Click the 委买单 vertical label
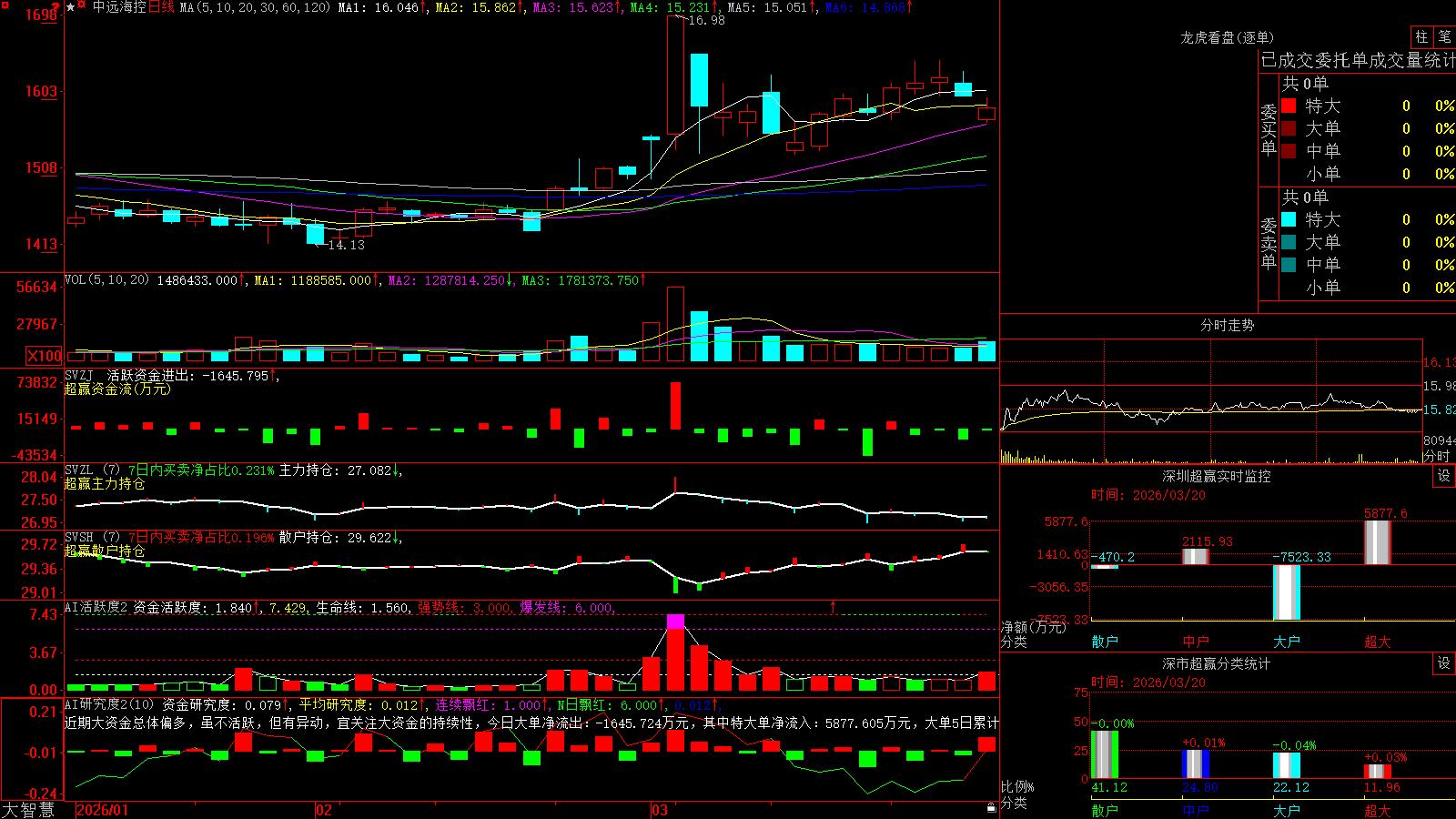Viewport: 1456px width, 819px height. tap(1269, 129)
